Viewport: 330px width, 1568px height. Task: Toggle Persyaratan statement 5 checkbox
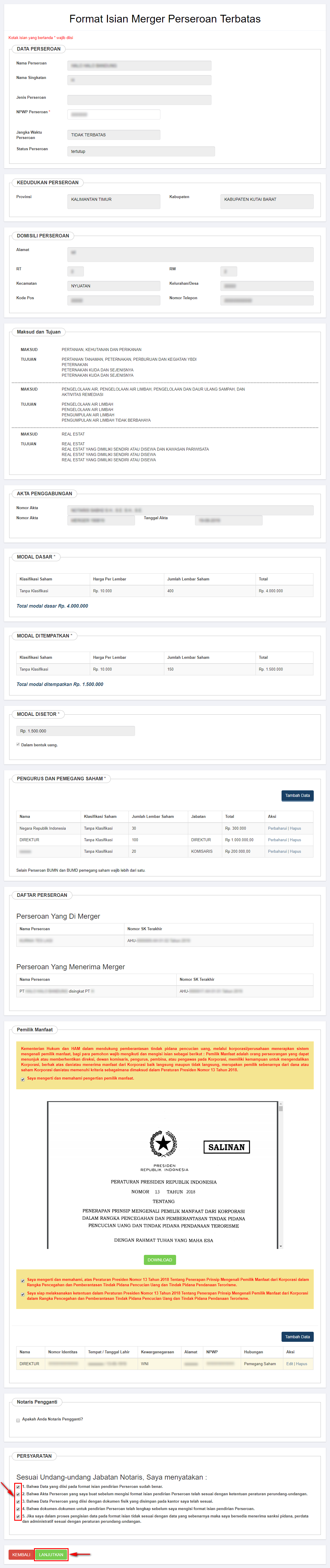[18, 1516]
